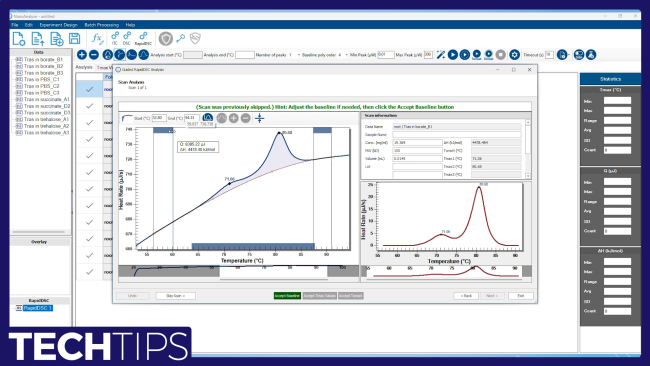Click the round blue plus icon in the main toolbar

(x=82, y=54)
